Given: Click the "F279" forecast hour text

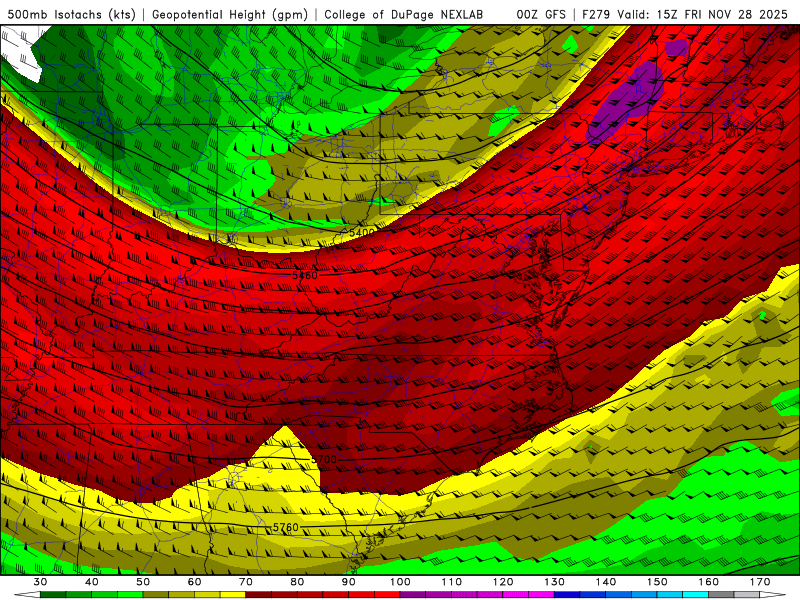Looking at the screenshot, I should coord(596,15).
